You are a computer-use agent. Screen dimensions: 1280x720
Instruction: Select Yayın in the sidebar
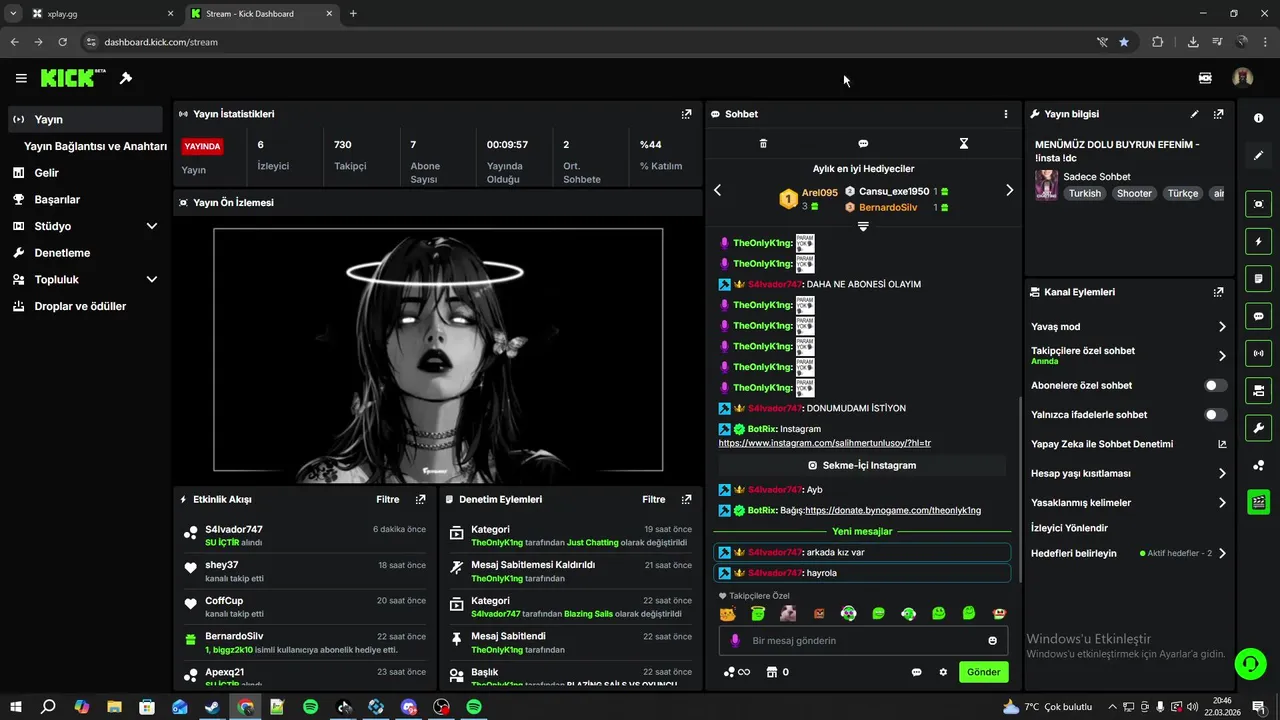point(86,119)
